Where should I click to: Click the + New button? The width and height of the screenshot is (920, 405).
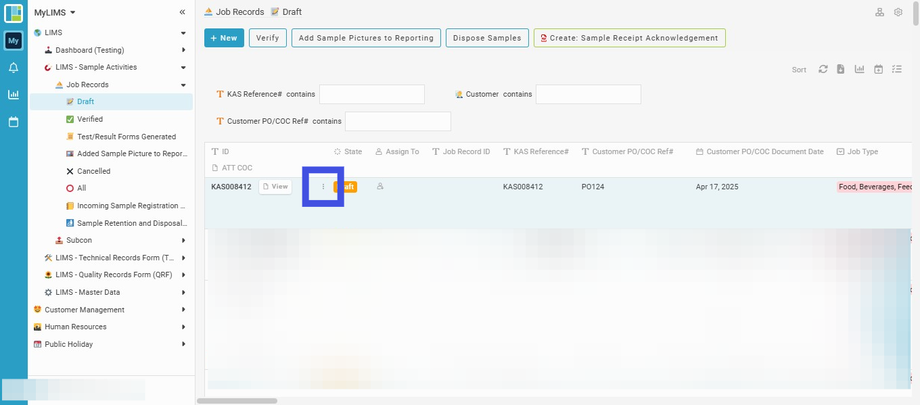tap(224, 38)
